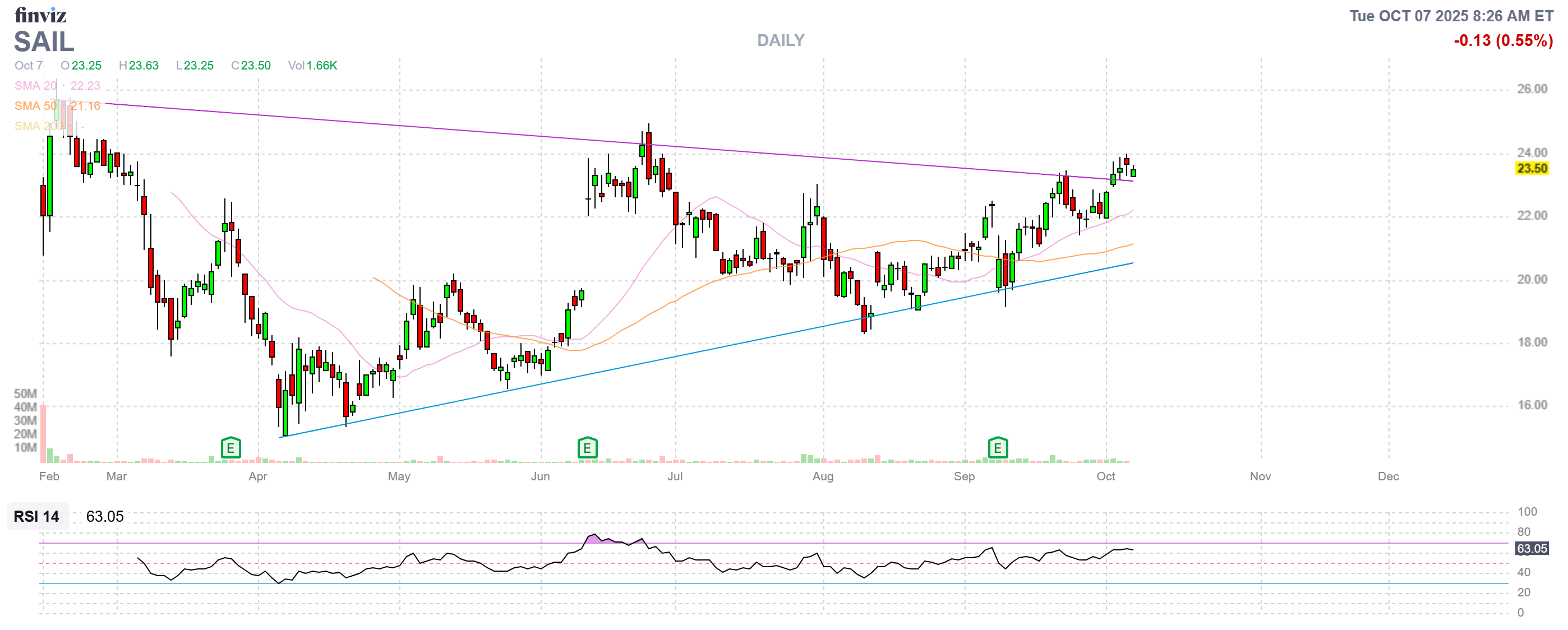Select the Oct label on time axis
This screenshot has height=630, width=1568.
click(1105, 476)
